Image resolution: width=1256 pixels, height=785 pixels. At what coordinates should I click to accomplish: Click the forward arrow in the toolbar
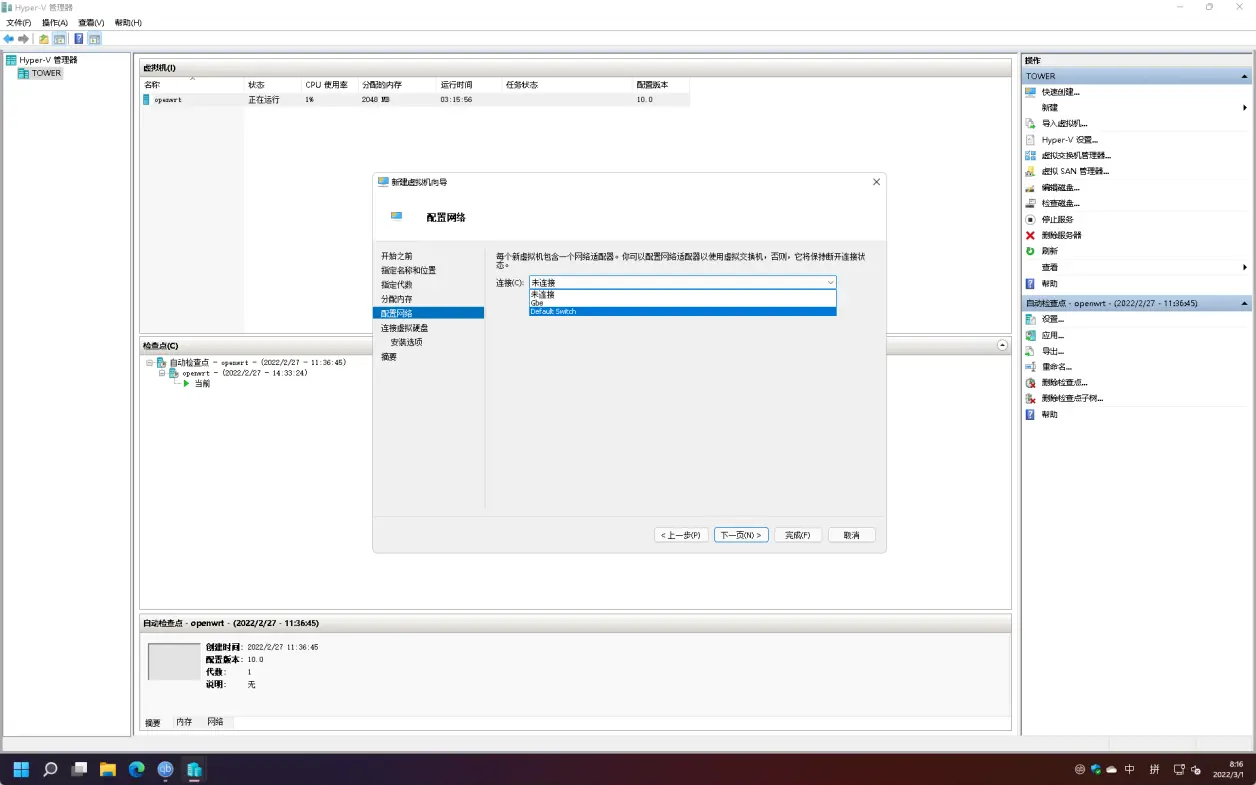(24, 39)
